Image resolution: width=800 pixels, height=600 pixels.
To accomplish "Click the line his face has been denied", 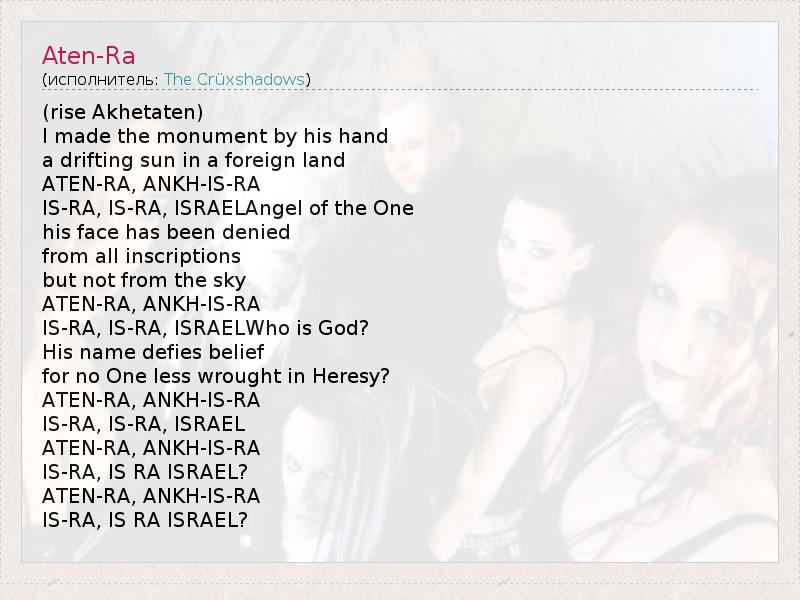I will [x=166, y=232].
